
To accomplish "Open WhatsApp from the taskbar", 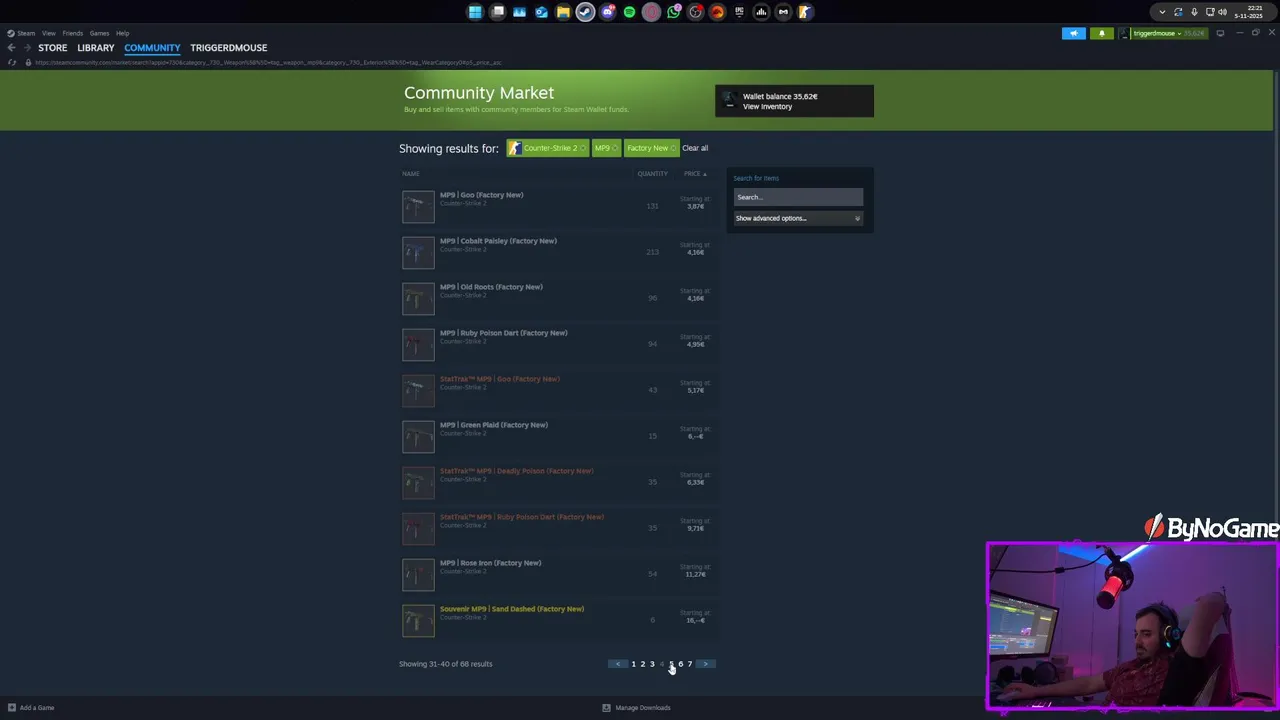I will coord(673,12).
